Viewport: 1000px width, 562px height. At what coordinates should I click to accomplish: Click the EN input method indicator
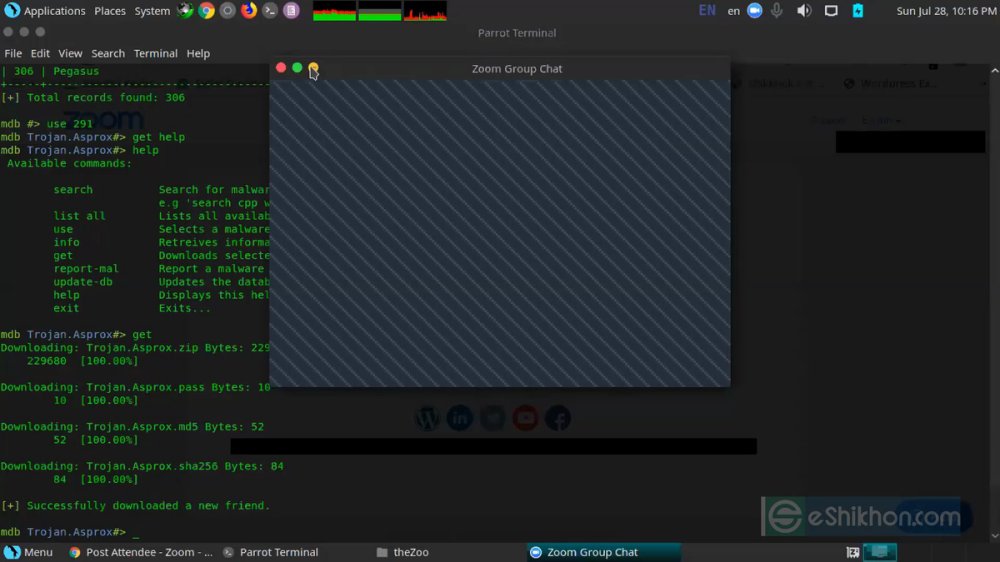(707, 11)
